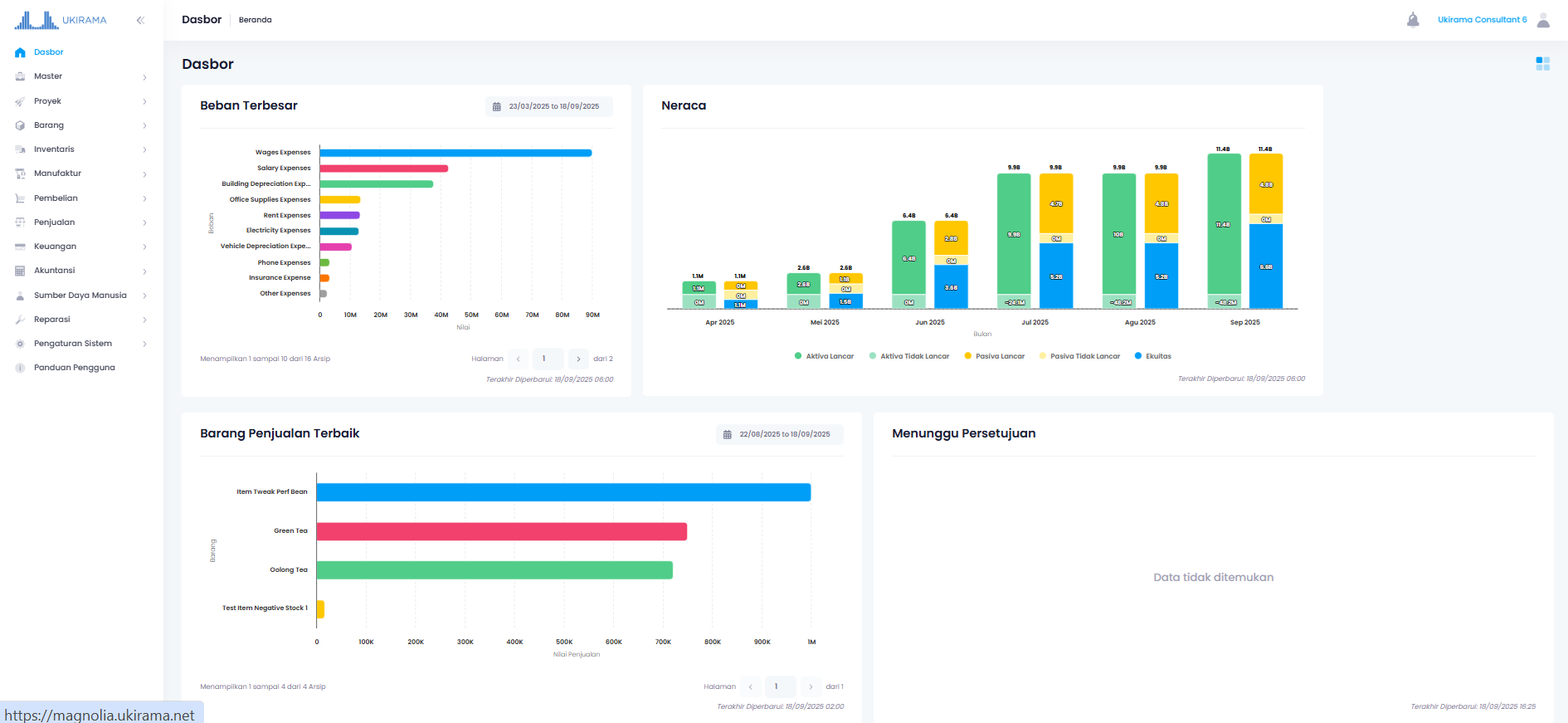Collapse the sidebar with double-chevron icon
Image resolution: width=1568 pixels, height=723 pixels.
140,20
